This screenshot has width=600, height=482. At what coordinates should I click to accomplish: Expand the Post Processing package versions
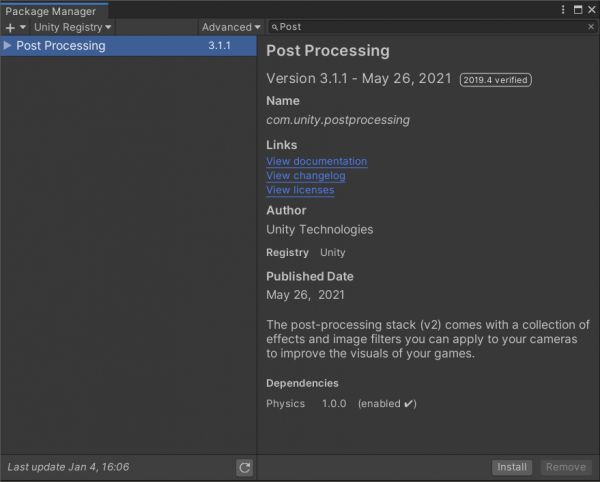coord(8,46)
